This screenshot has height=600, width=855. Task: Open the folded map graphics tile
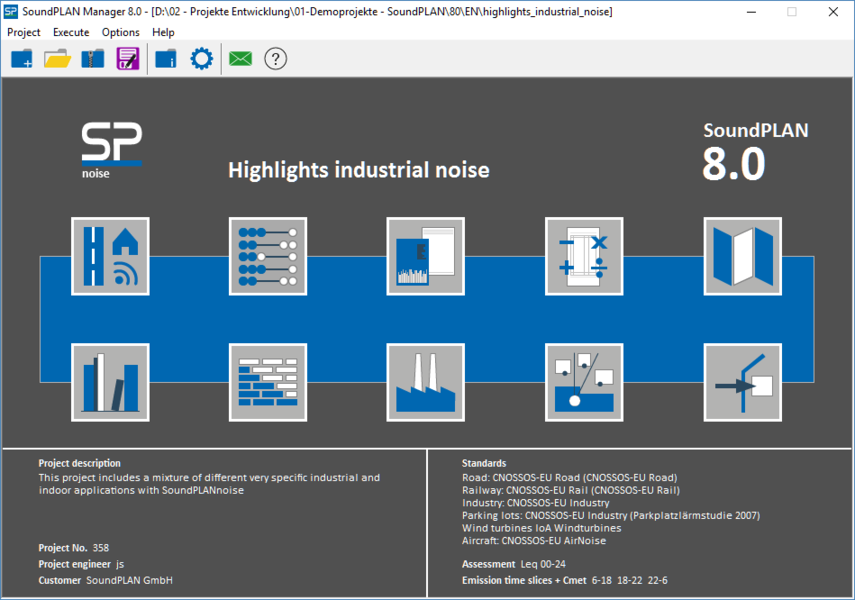[x=742, y=256]
